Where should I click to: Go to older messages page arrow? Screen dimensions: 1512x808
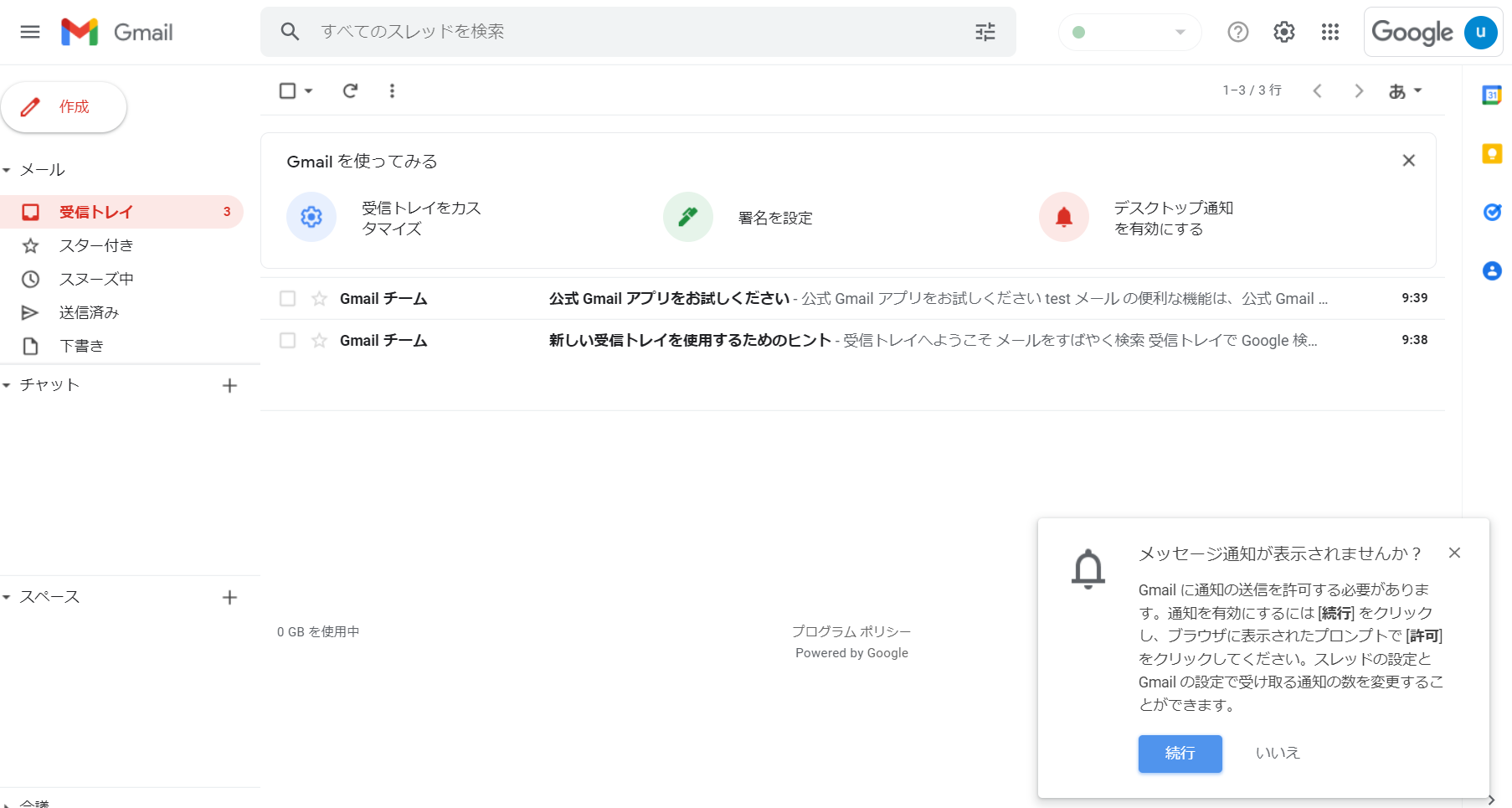tap(1359, 90)
